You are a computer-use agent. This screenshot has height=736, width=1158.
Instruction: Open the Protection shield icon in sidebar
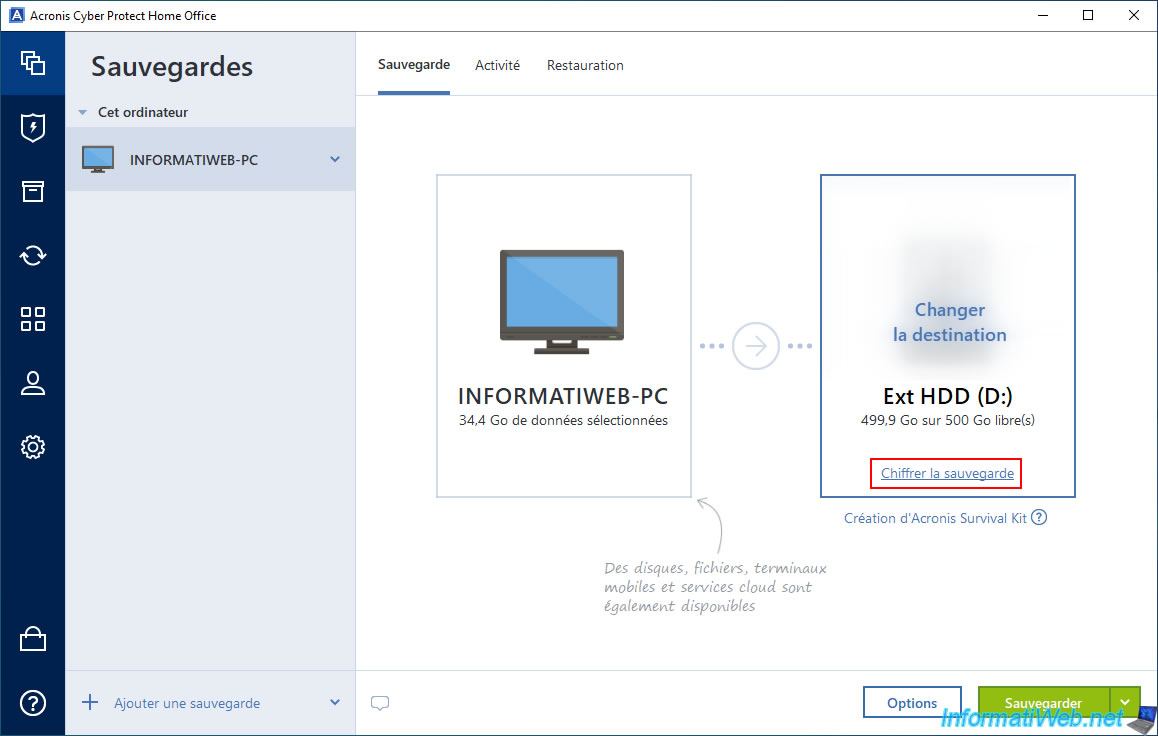pyautogui.click(x=32, y=127)
